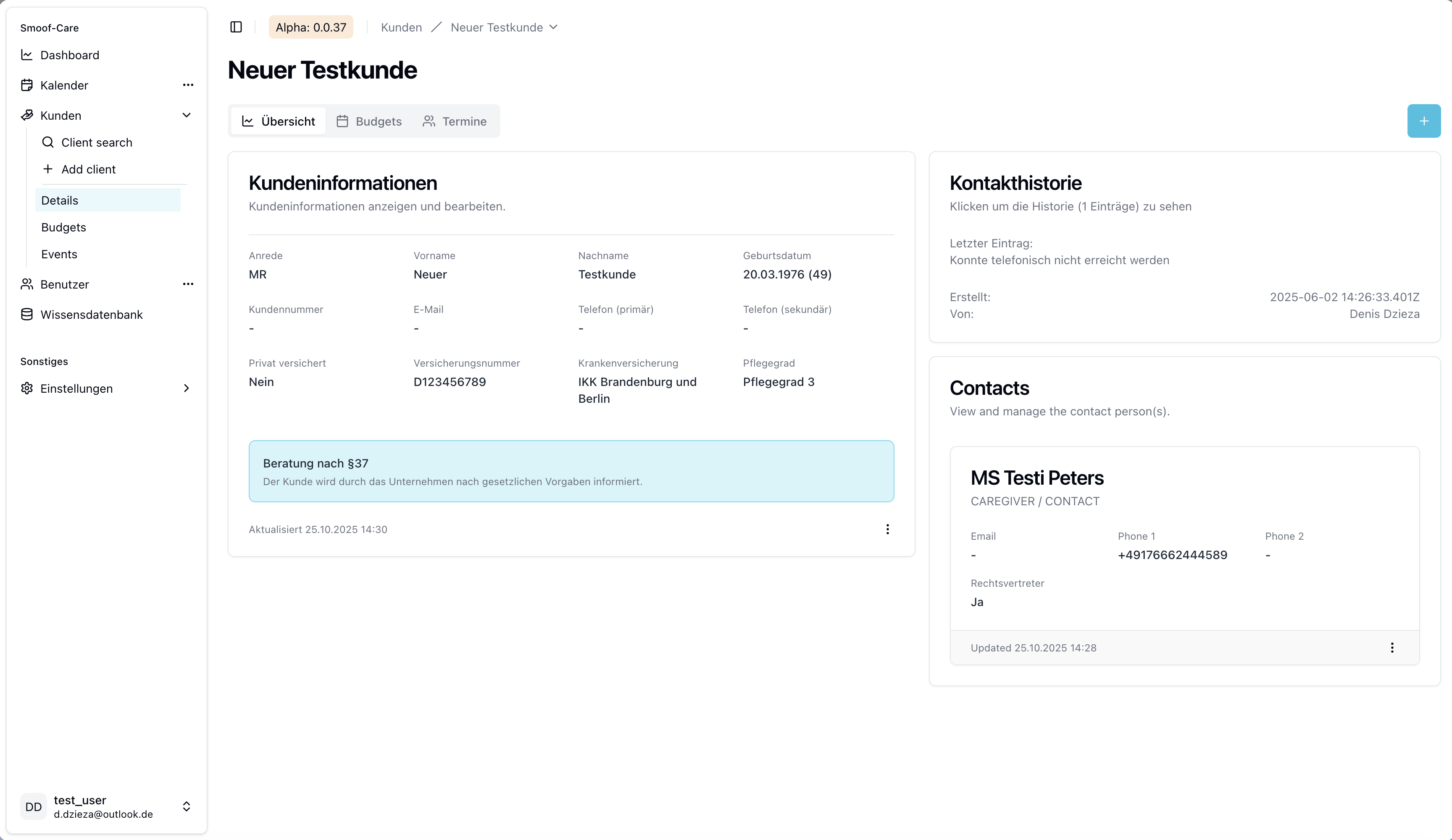Open Details in the sidebar

[x=108, y=200]
